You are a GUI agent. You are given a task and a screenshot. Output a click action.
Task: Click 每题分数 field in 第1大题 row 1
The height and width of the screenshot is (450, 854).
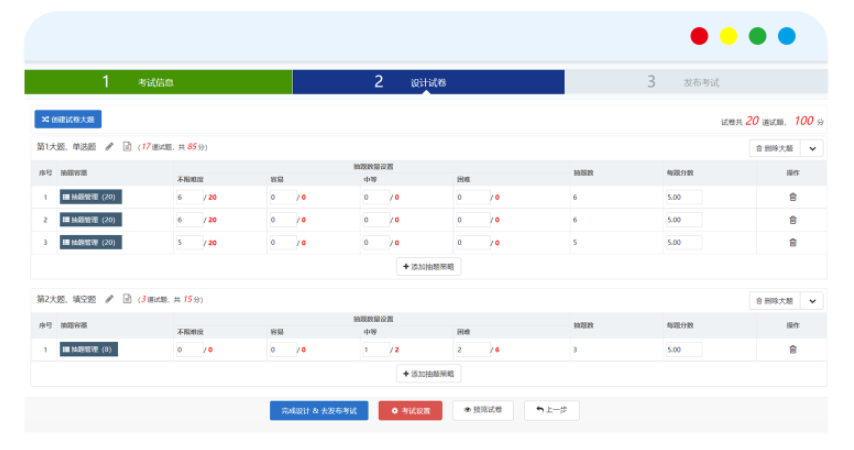683,197
